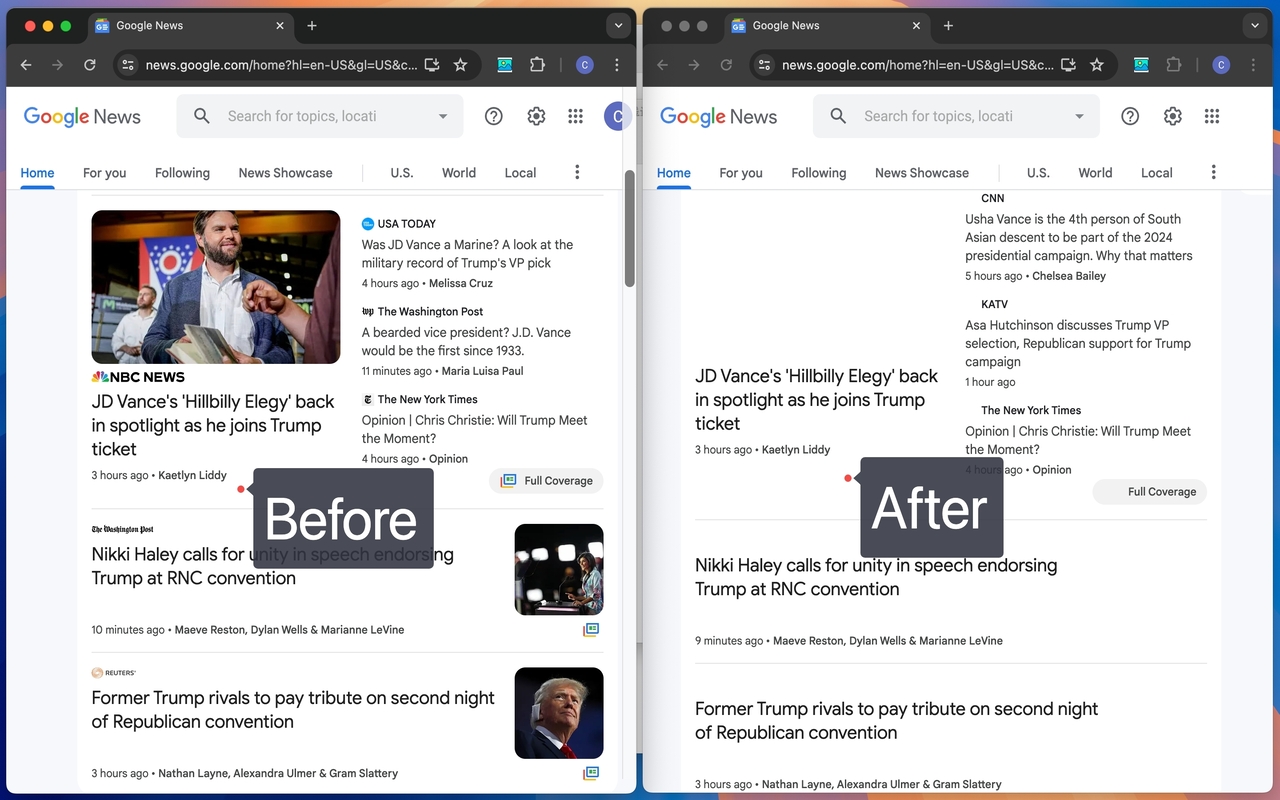Open the Following tab in left window
1280x800 pixels.
pos(182,173)
